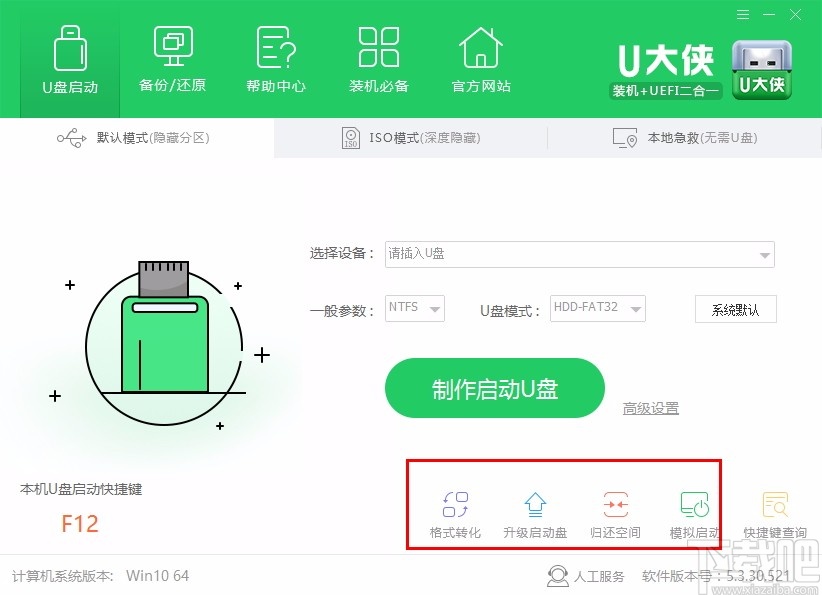Open the 快捷键查询 hotkey lookup tool

(775, 510)
